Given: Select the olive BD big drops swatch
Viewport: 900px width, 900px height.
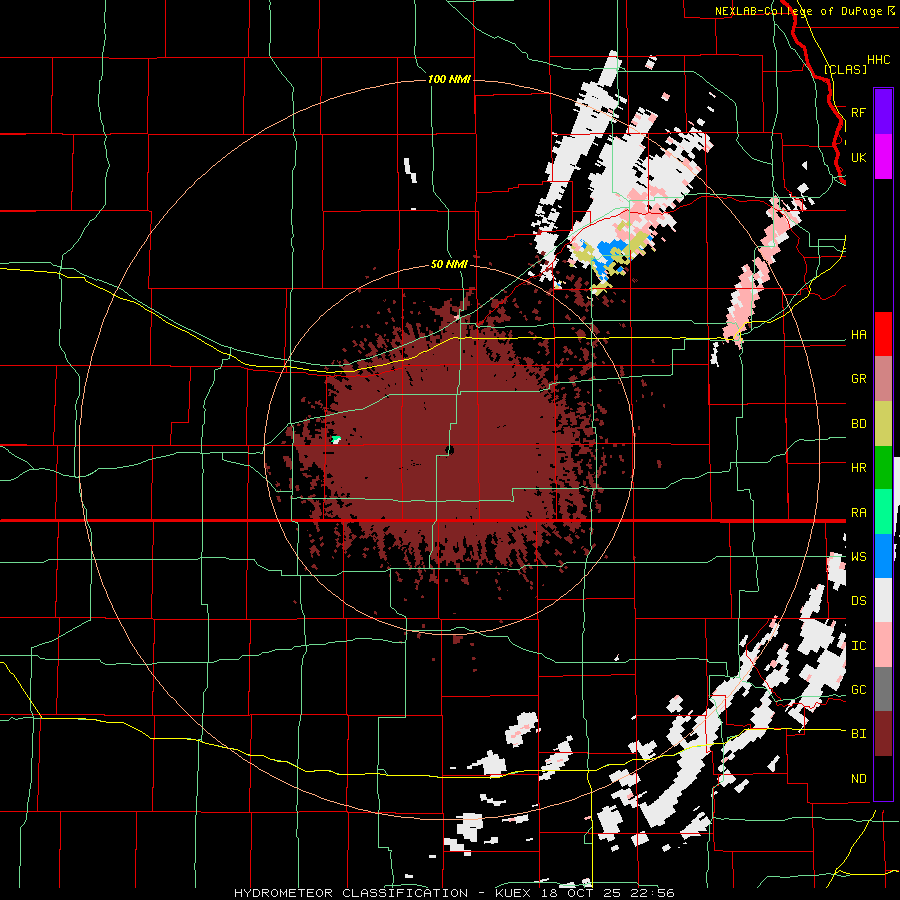Looking at the screenshot, I should click(883, 424).
